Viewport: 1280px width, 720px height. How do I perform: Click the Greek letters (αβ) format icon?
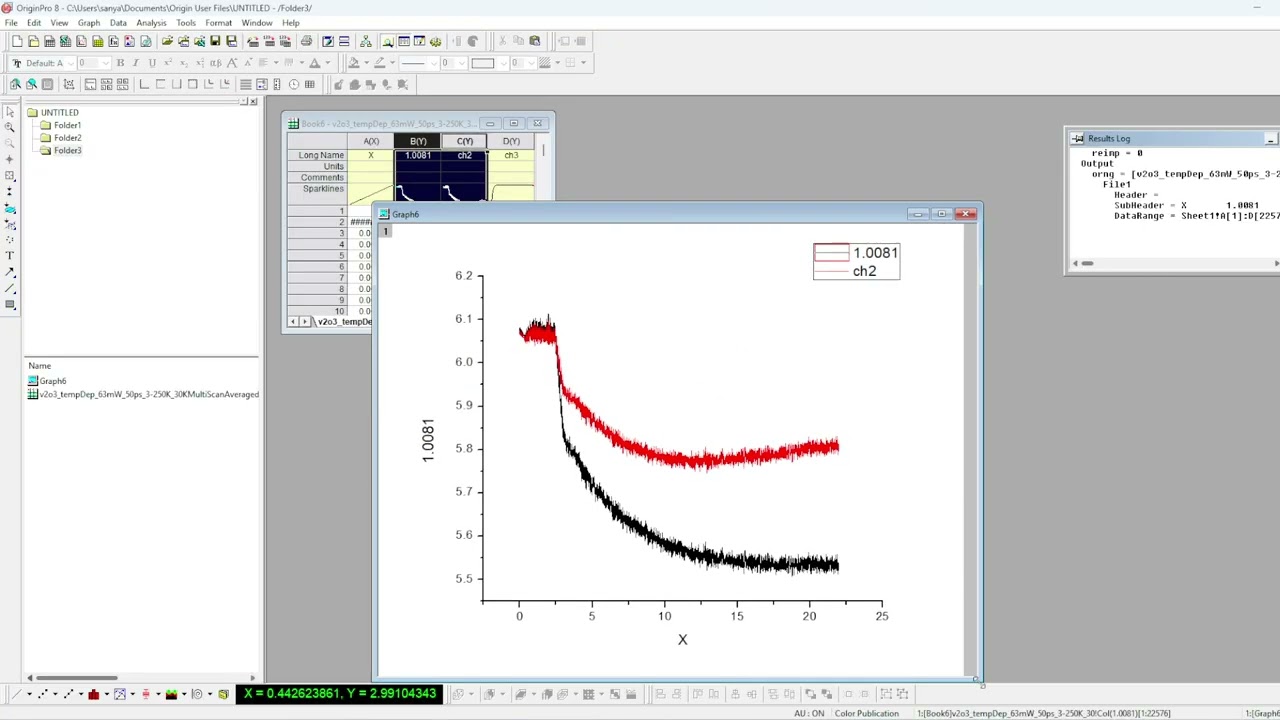(x=215, y=63)
